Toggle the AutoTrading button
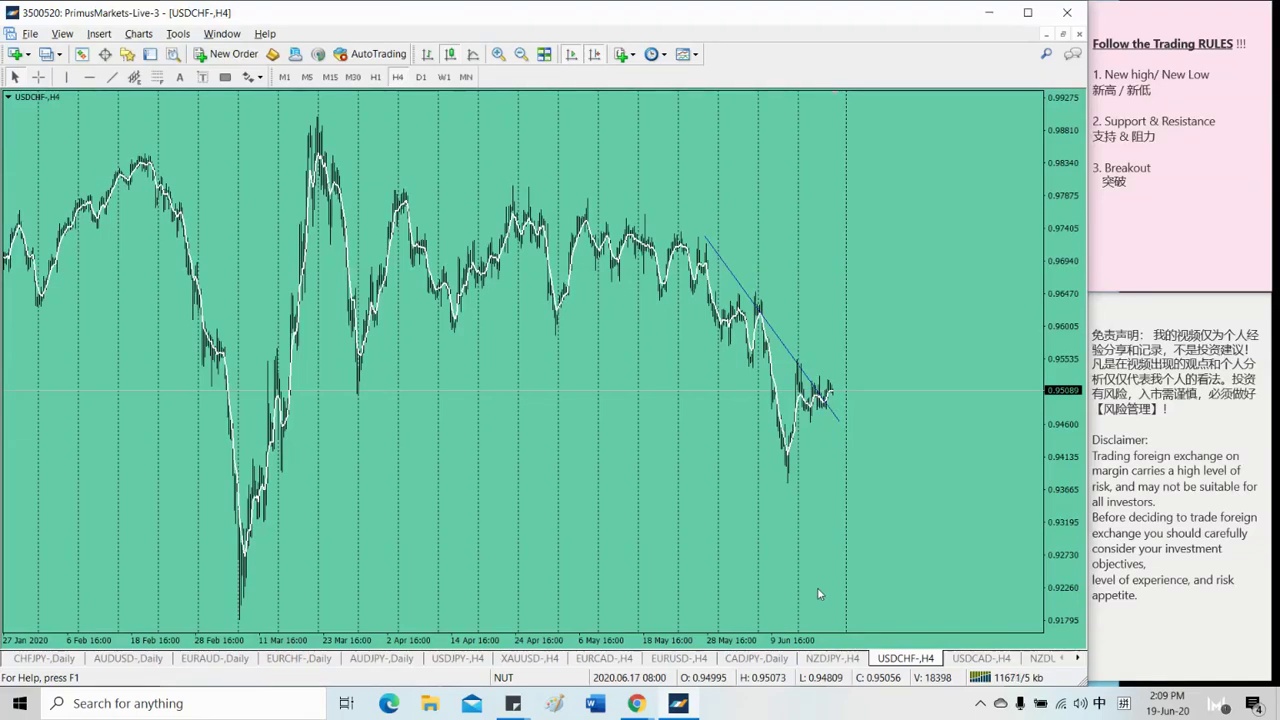1280x720 pixels. [370, 54]
